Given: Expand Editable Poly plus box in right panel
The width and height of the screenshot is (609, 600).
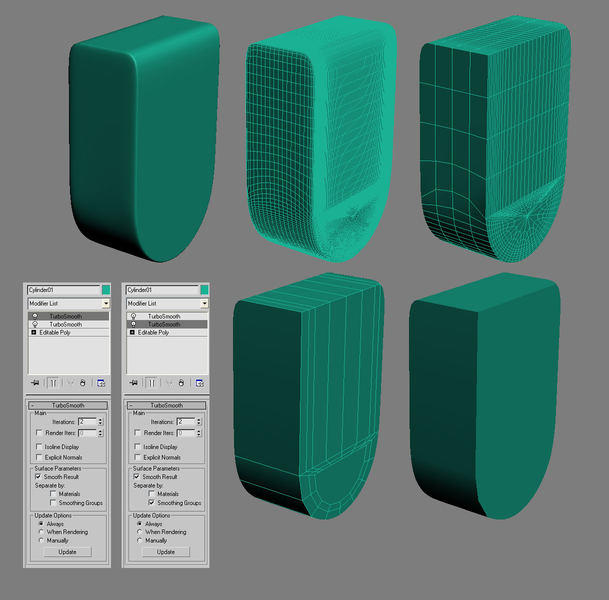Looking at the screenshot, I should [x=132, y=332].
